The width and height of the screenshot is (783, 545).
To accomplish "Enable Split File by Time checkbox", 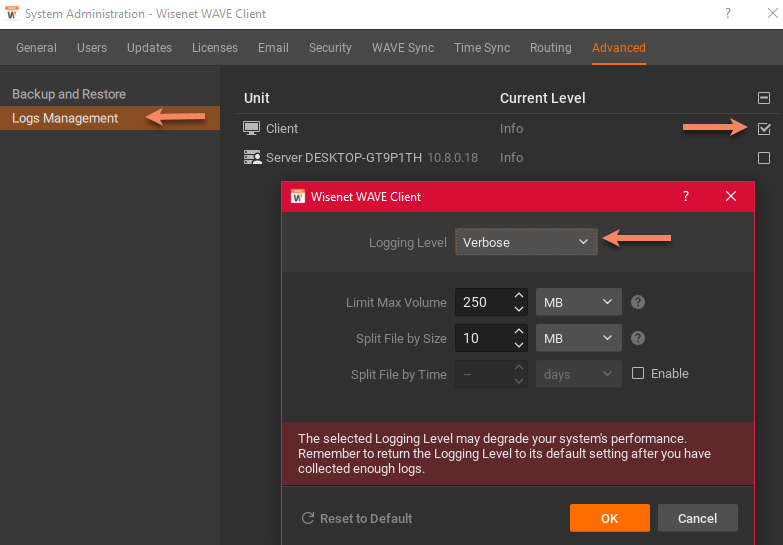I will click(x=638, y=373).
